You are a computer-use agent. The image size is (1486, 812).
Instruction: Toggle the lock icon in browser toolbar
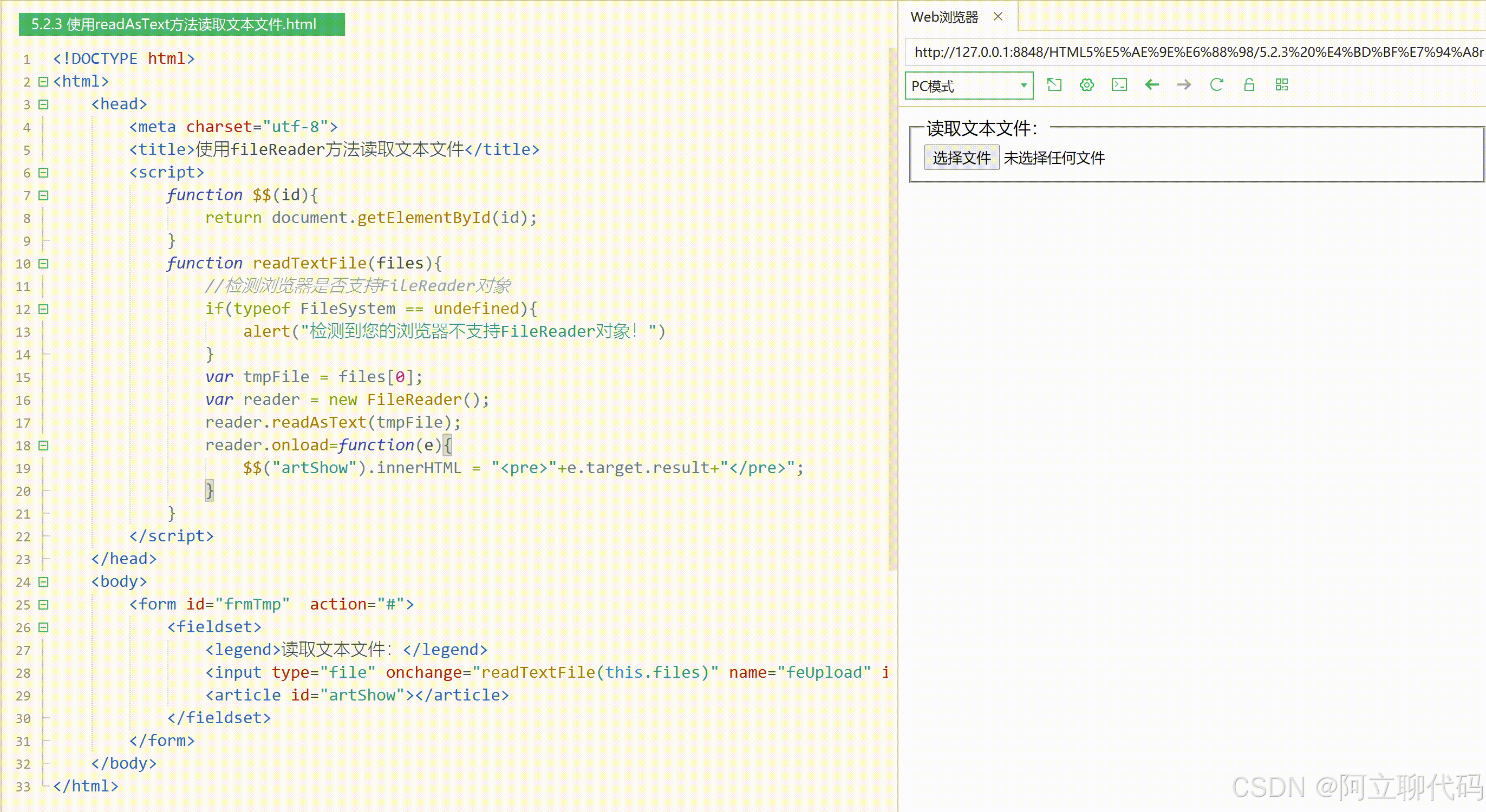[1249, 85]
